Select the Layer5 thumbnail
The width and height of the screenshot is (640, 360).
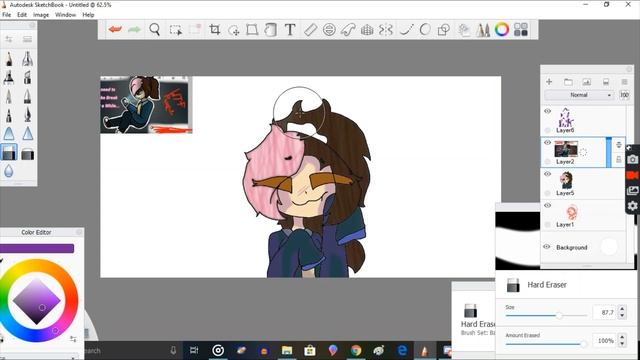[566, 180]
